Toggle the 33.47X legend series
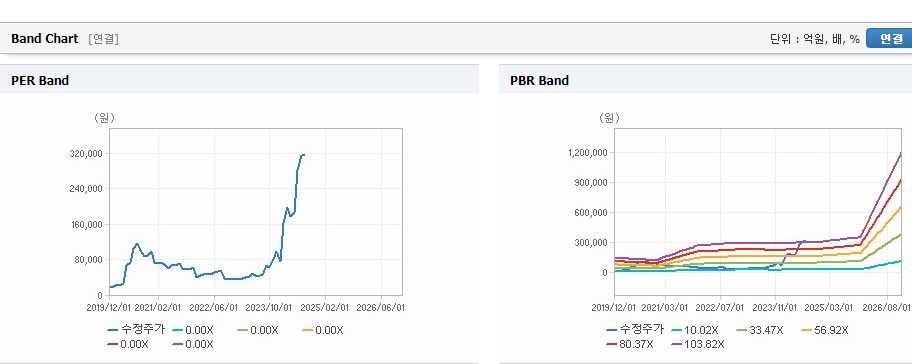 click(759, 330)
